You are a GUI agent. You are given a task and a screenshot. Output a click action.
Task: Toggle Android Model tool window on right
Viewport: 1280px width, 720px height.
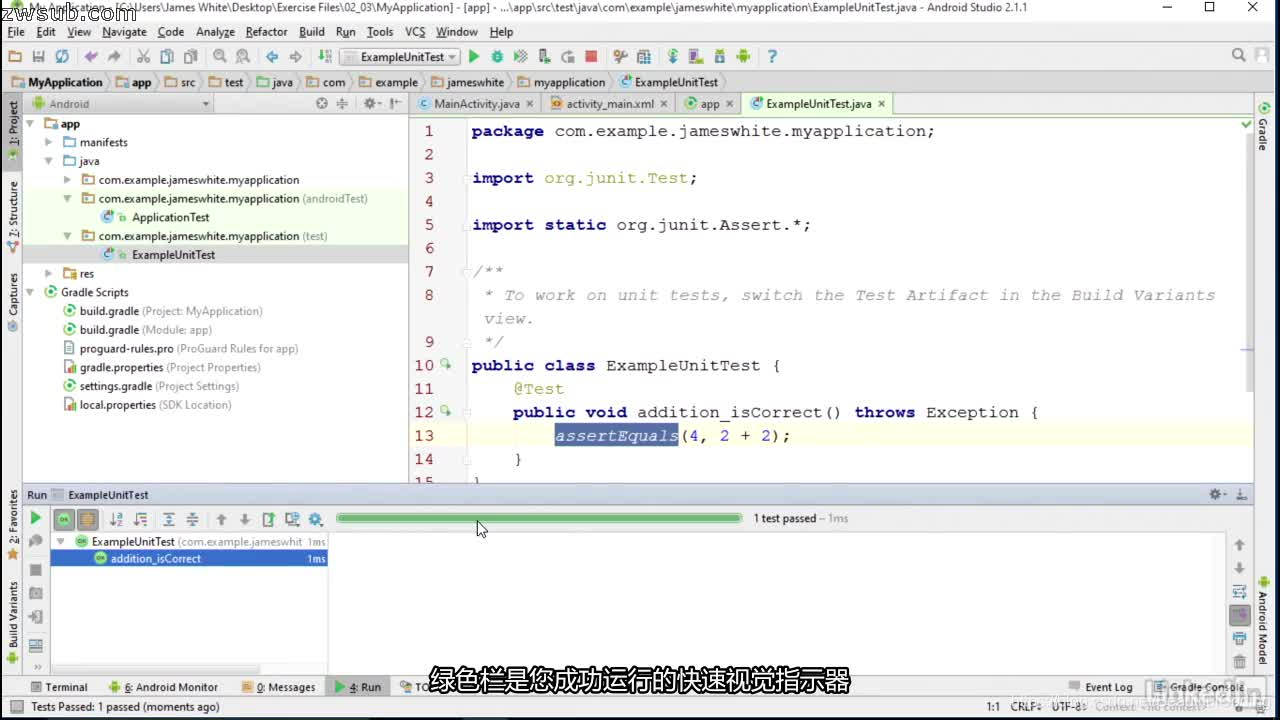(x=1265, y=621)
